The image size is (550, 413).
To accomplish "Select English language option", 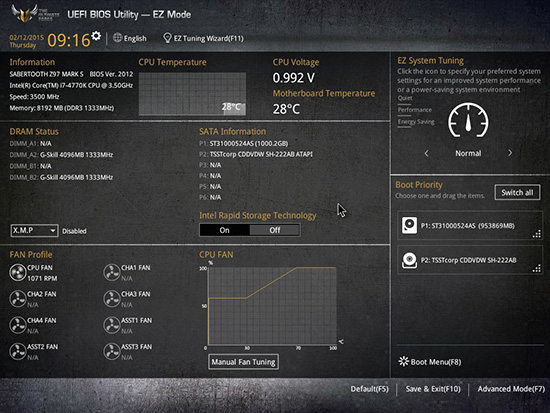I will pyautogui.click(x=135, y=38).
